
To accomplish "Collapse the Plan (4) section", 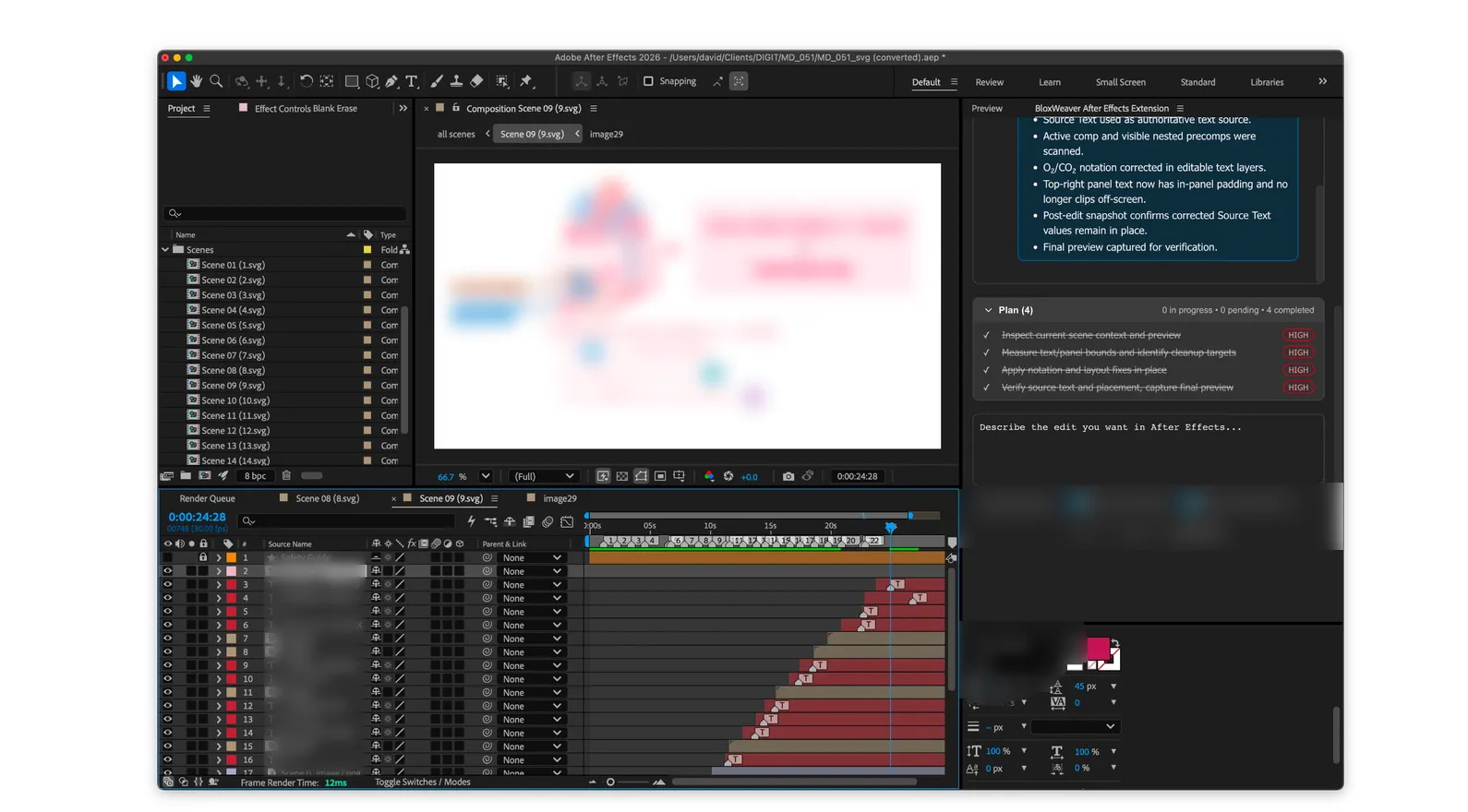I will (x=988, y=310).
